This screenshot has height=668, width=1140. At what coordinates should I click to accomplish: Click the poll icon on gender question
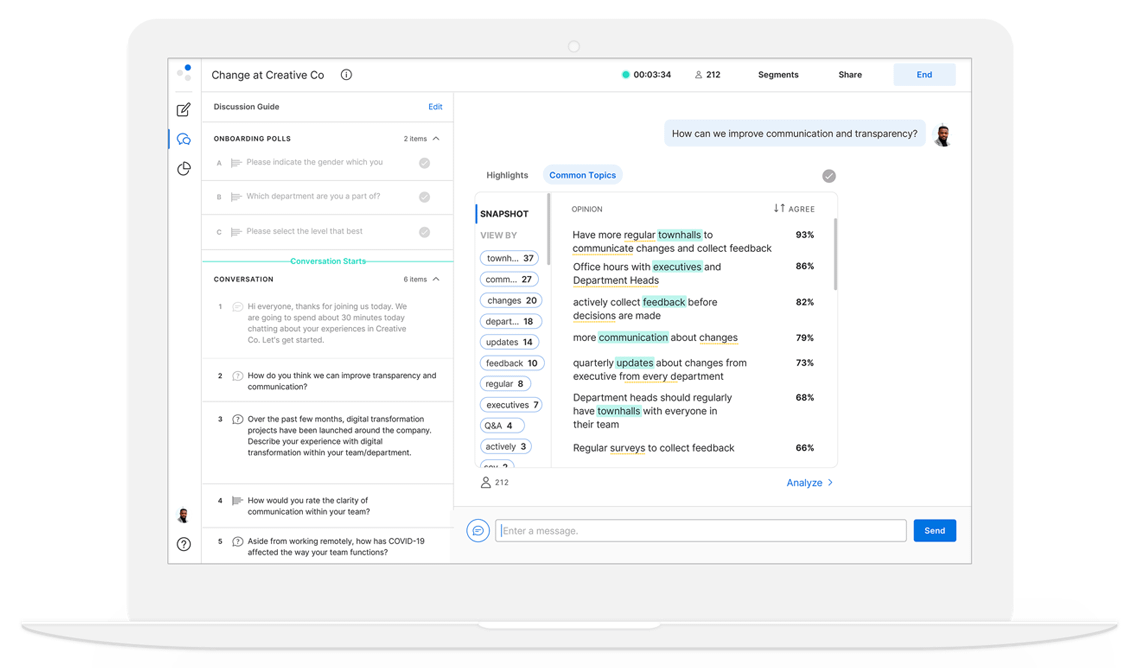236,163
